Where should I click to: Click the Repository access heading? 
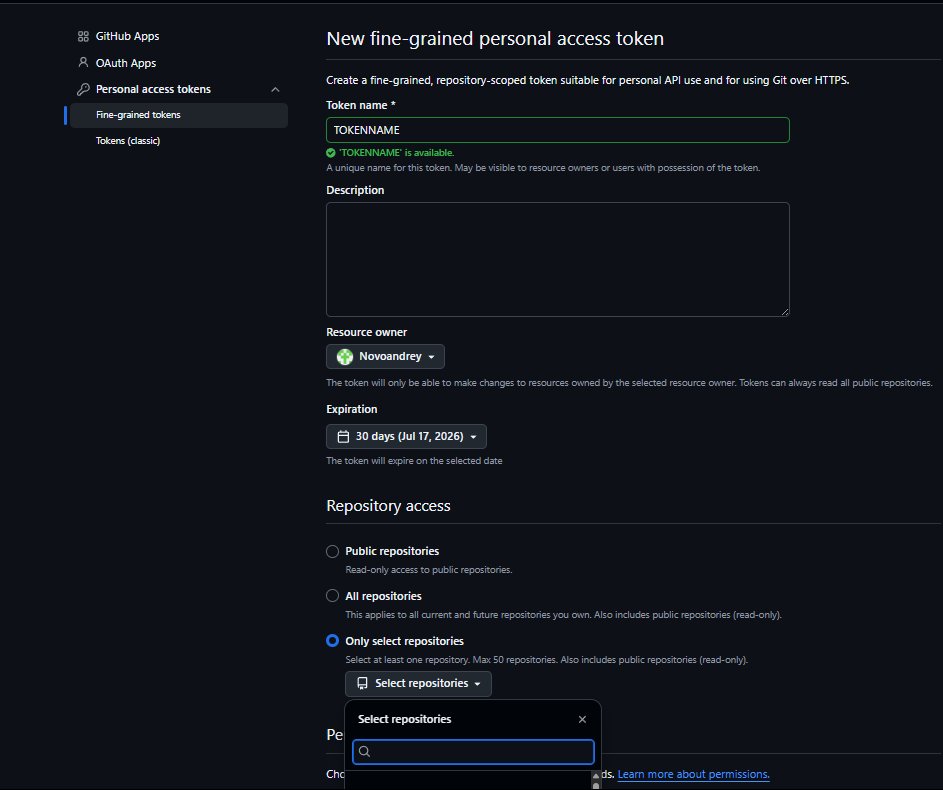388,506
